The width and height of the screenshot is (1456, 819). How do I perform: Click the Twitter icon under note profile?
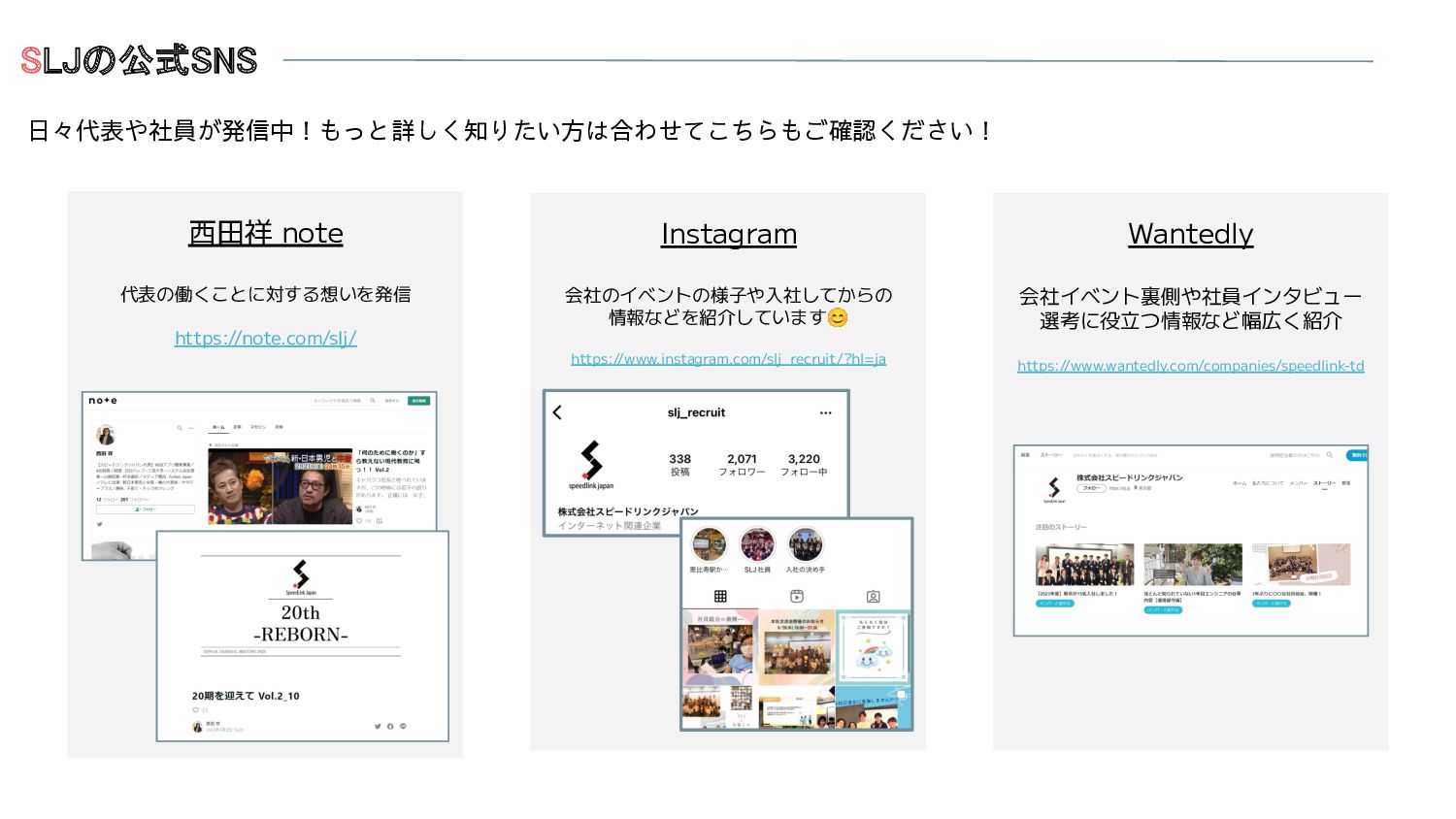coord(99,524)
